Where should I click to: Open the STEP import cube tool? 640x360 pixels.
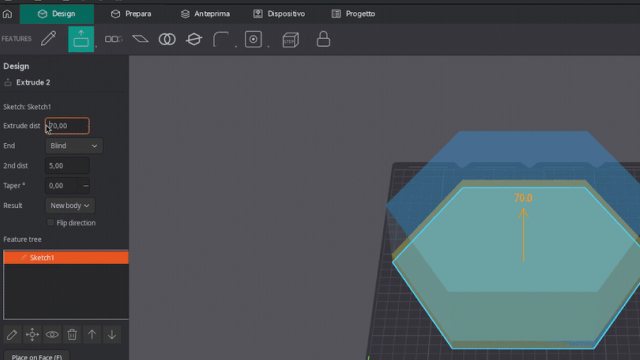click(291, 40)
